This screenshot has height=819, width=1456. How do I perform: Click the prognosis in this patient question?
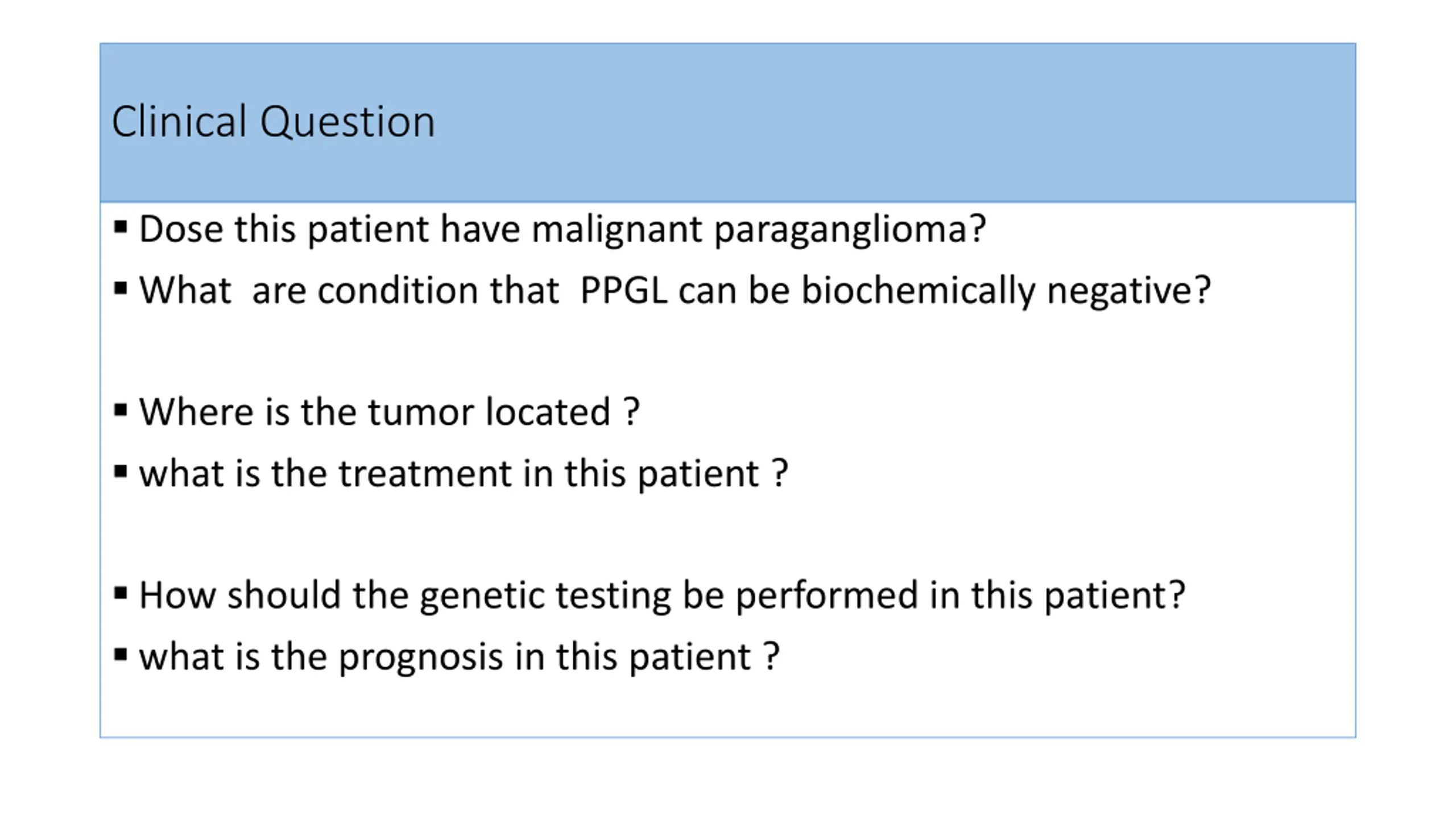[459, 657]
